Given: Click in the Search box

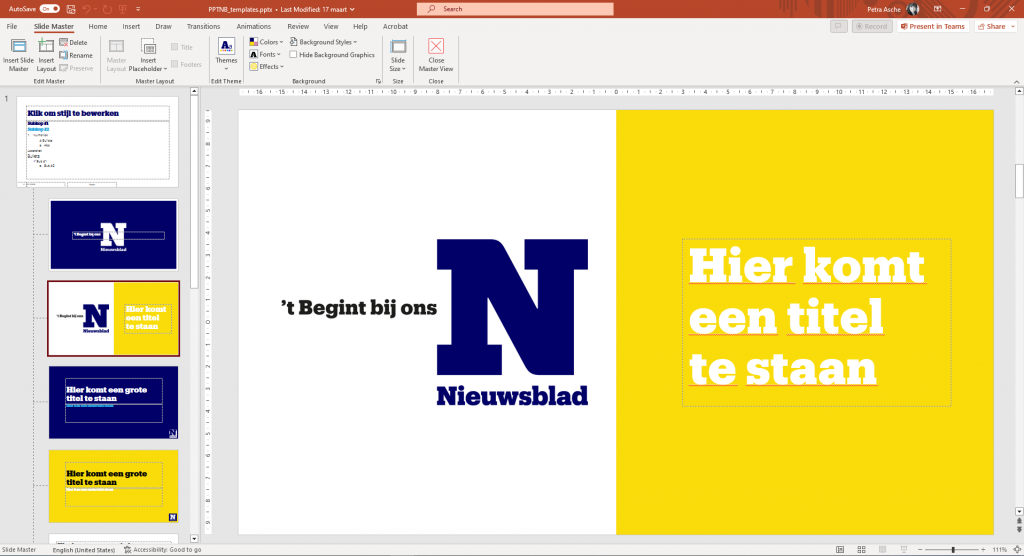Looking at the screenshot, I should point(515,9).
